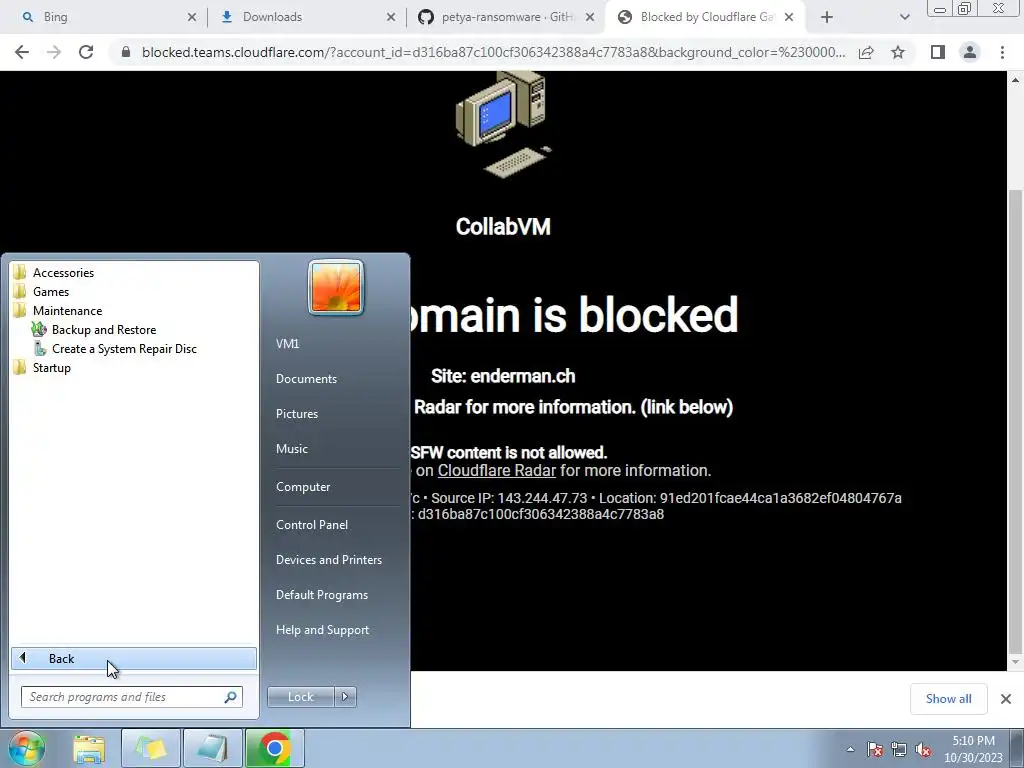Viewport: 1024px width, 768px height.
Task: Launch Backup and Restore
Action: pyautogui.click(x=103, y=330)
